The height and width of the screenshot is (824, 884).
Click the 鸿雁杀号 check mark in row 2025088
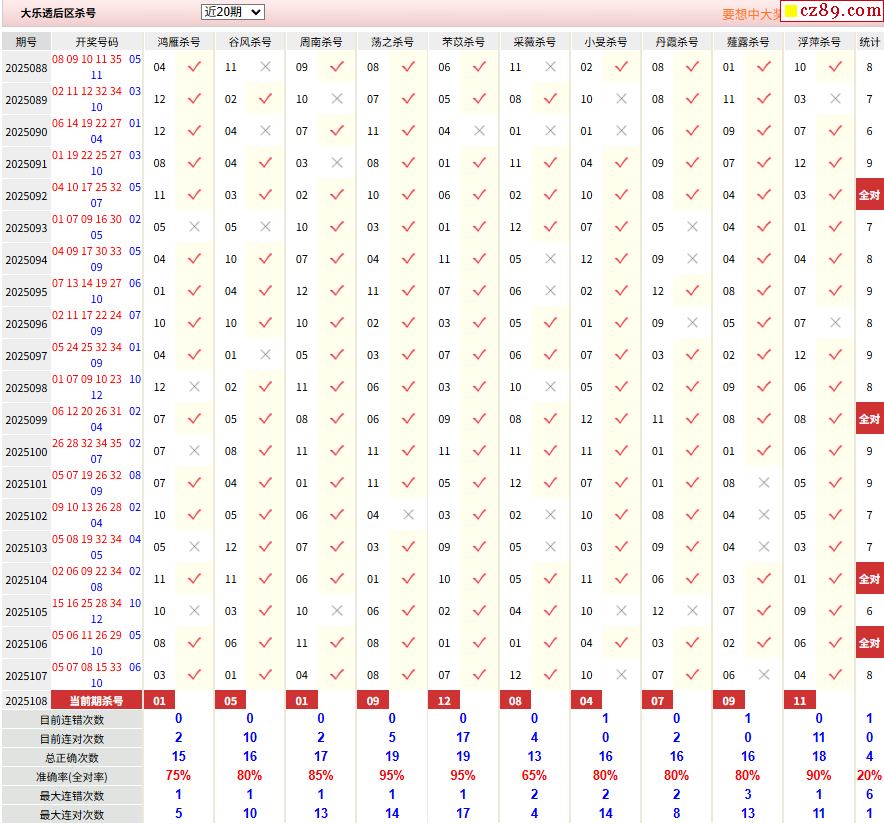(x=195, y=67)
